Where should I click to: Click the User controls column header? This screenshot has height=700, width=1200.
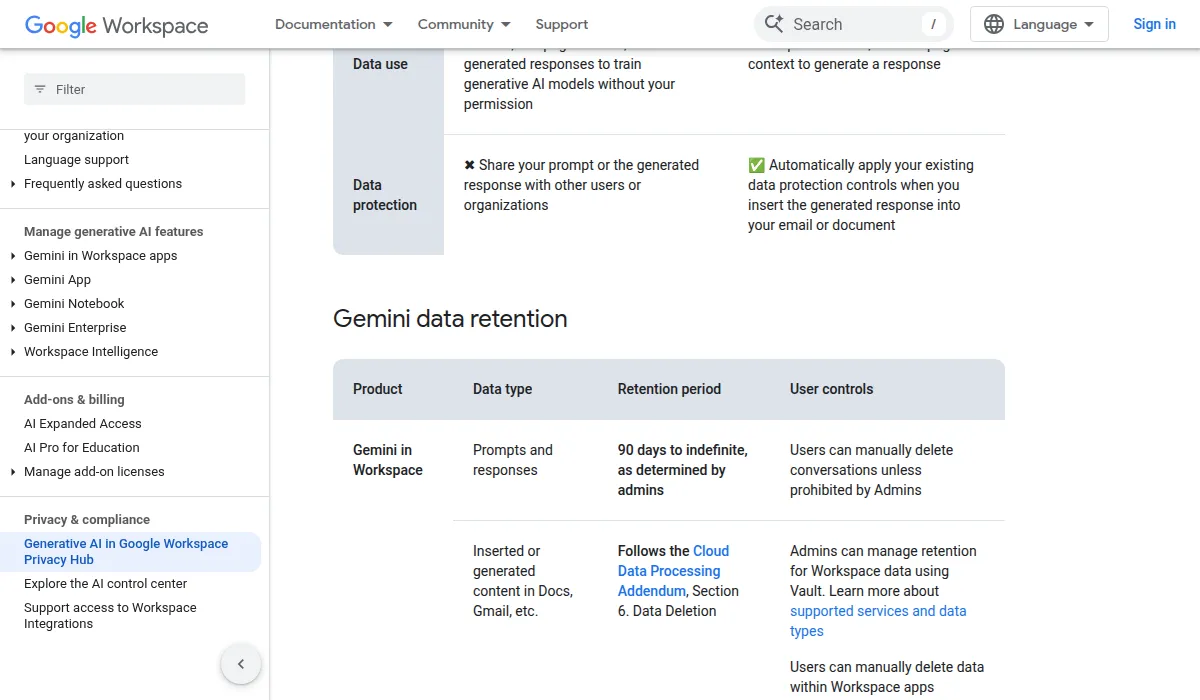[x=832, y=389]
